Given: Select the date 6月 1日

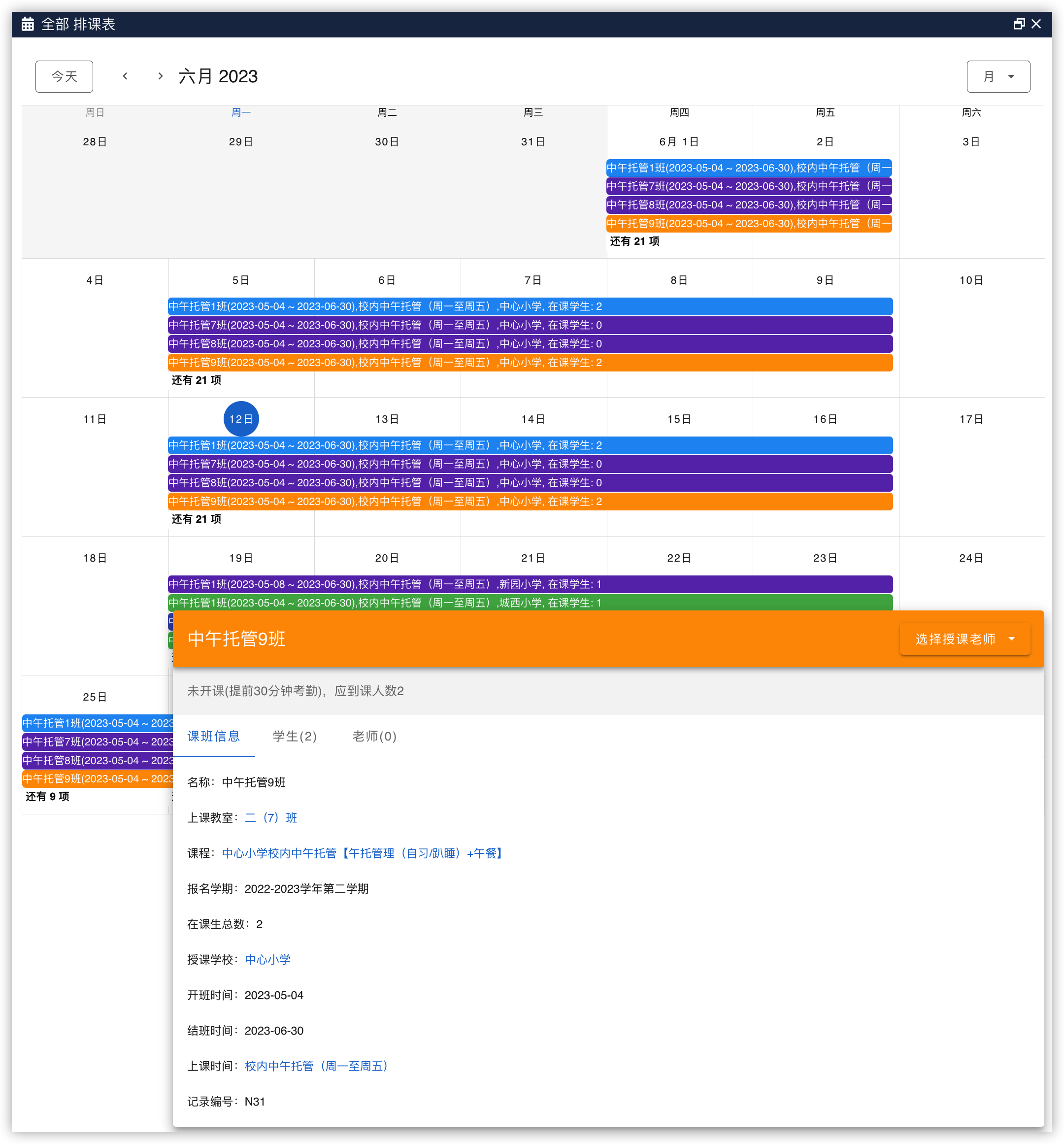Looking at the screenshot, I should pyautogui.click(x=679, y=141).
